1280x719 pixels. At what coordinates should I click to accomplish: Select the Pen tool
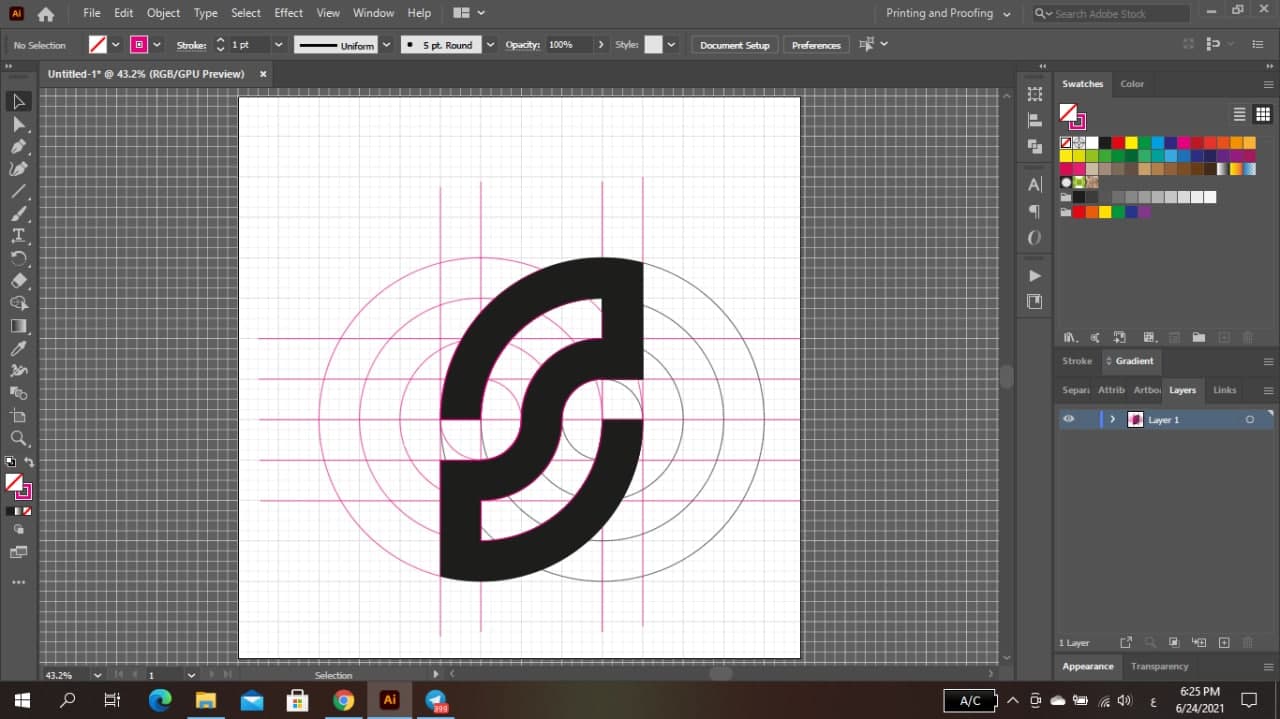(18, 147)
